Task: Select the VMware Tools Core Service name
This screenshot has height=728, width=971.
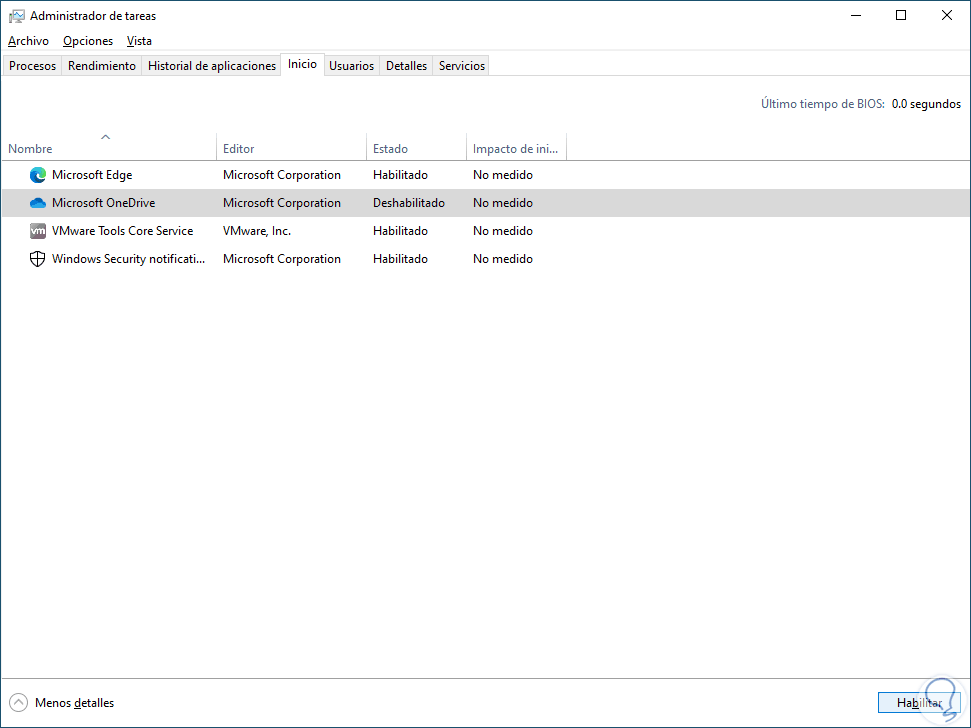Action: [x=123, y=231]
